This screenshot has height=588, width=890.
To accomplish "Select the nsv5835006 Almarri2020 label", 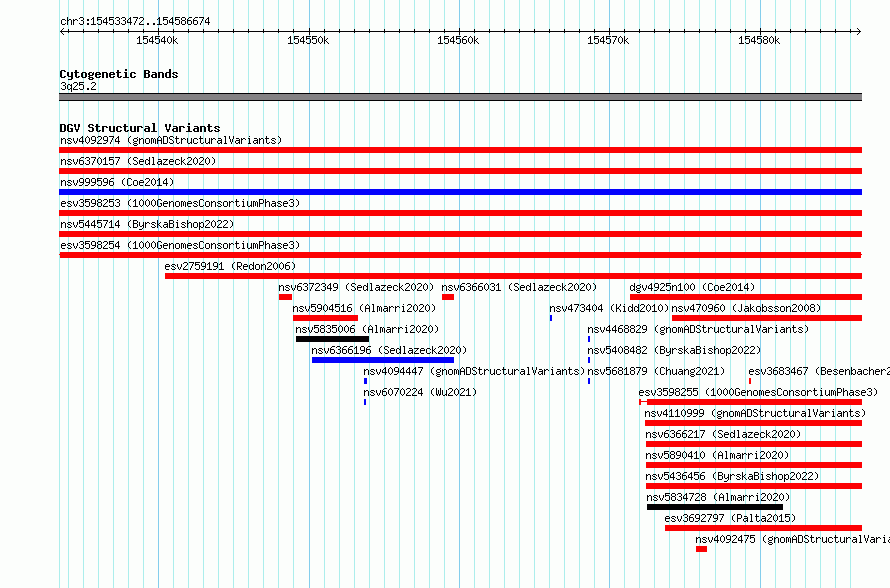I will 367,329.
